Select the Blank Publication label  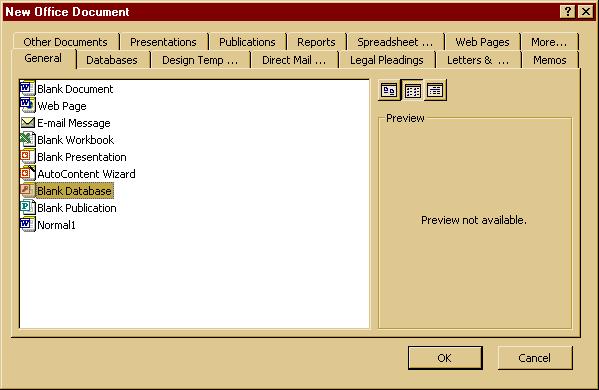pos(77,208)
